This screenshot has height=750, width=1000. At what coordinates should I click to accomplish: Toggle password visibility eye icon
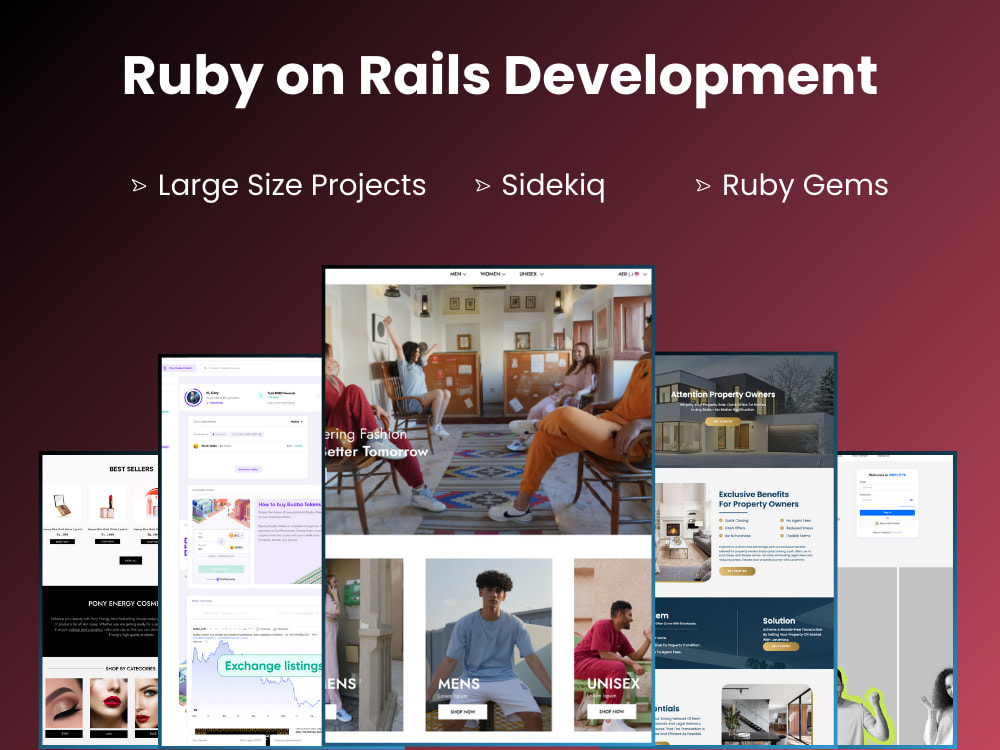911,500
